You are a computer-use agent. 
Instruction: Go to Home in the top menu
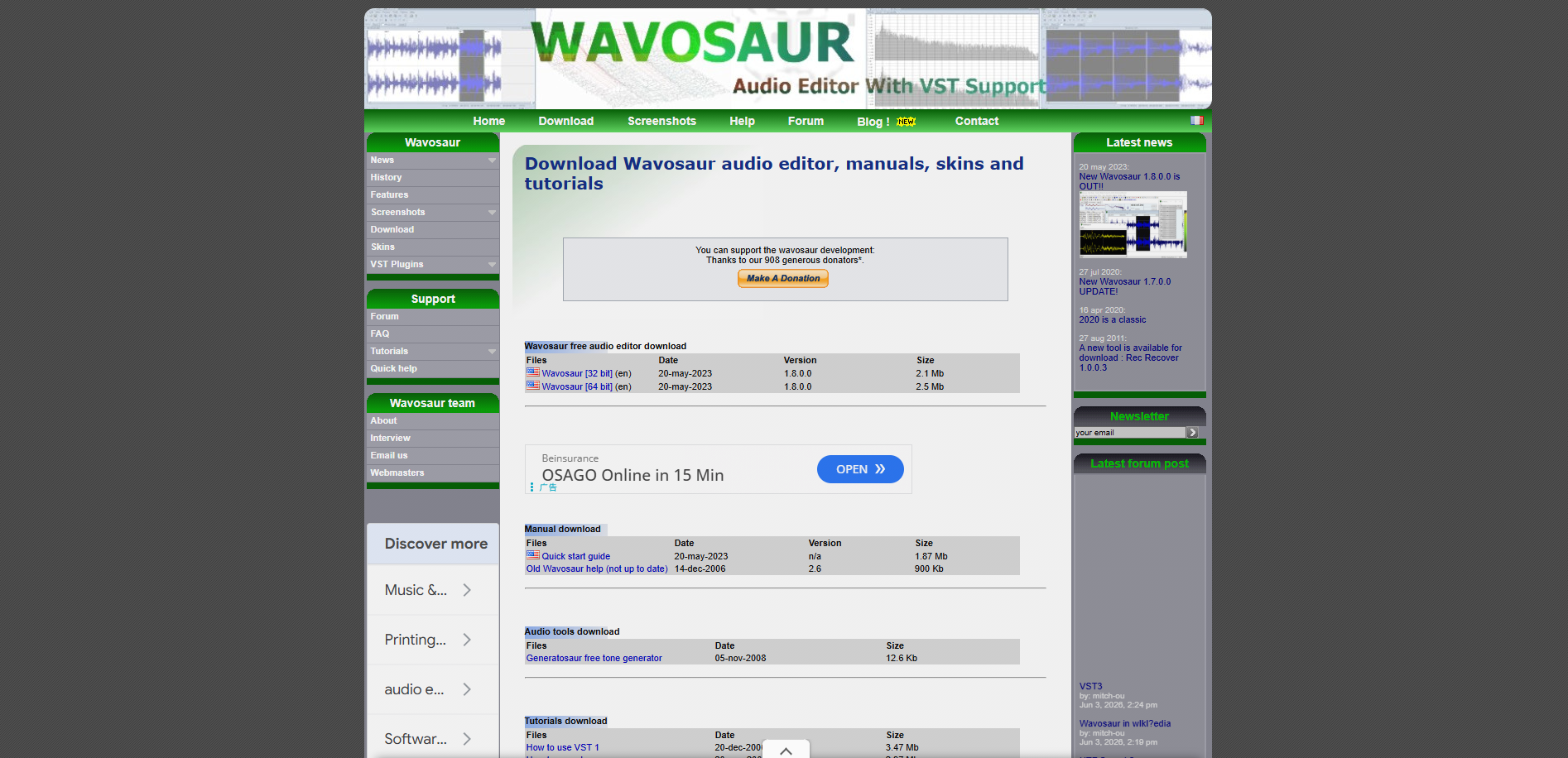[488, 121]
